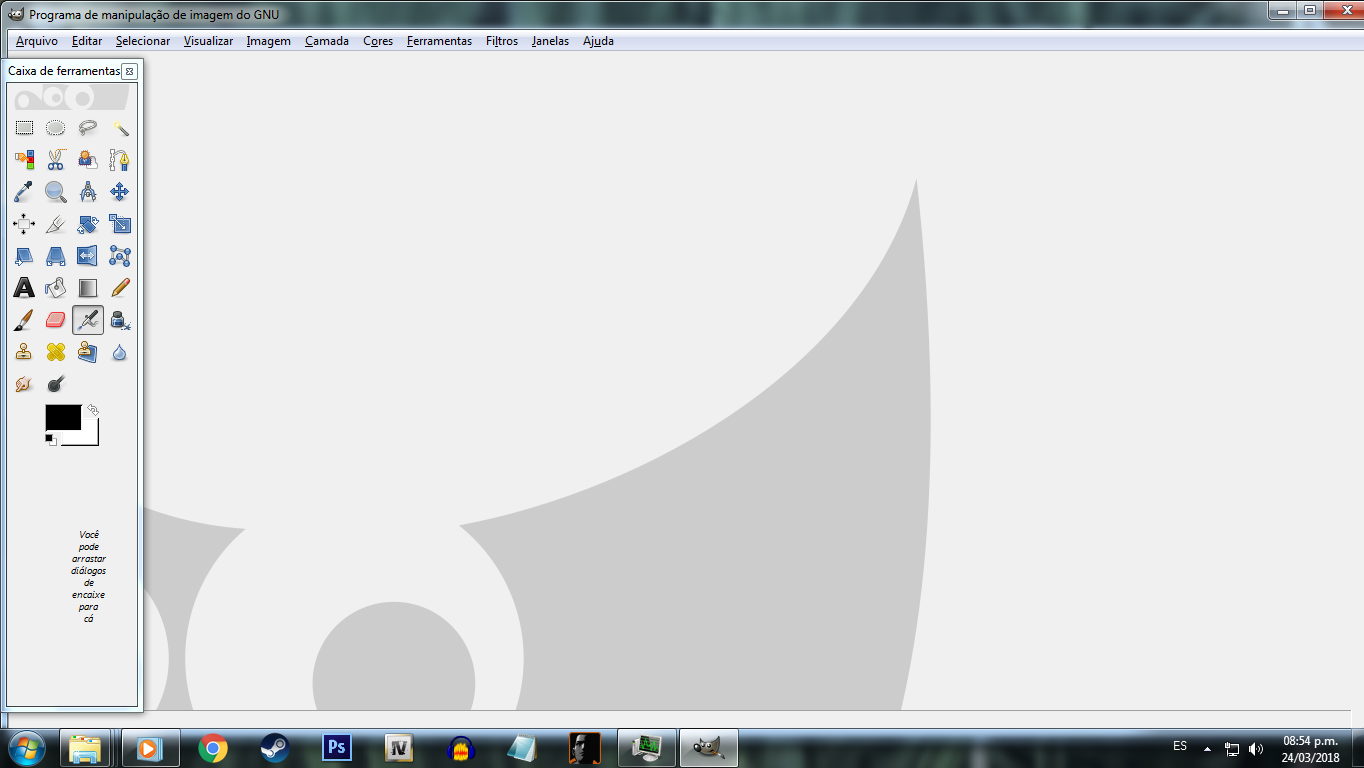Click the Selecionar menu
1364x768 pixels.
tap(143, 41)
